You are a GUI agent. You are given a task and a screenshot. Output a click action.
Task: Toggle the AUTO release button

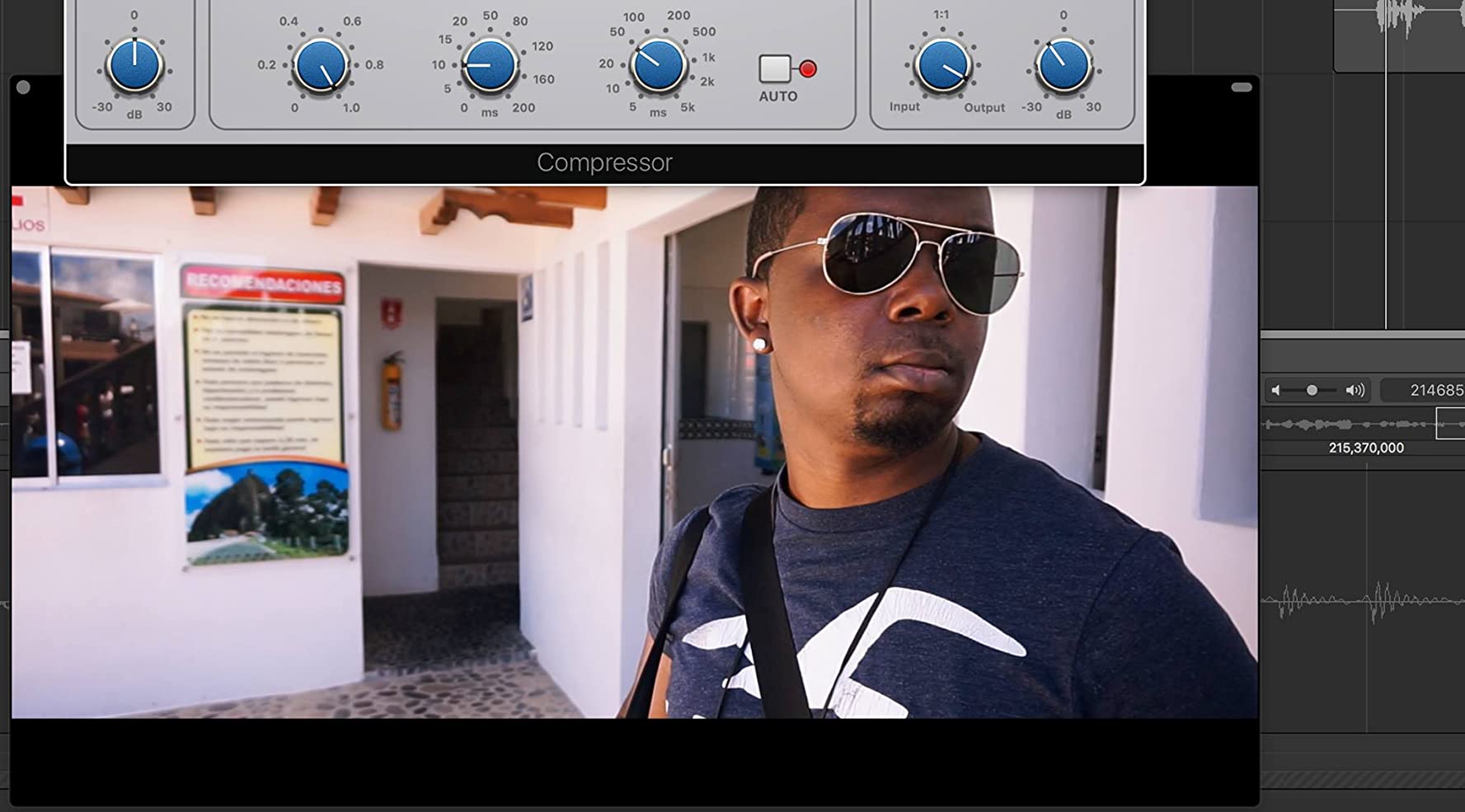774,69
